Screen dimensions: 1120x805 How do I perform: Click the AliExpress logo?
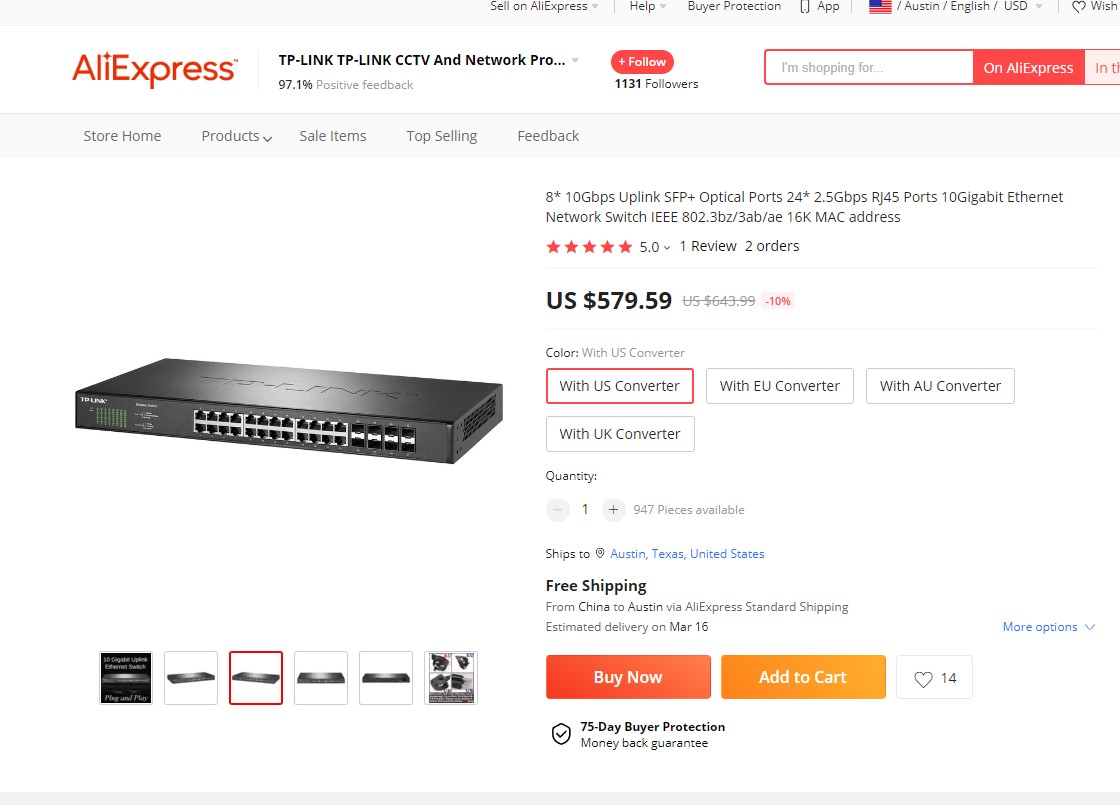point(154,70)
